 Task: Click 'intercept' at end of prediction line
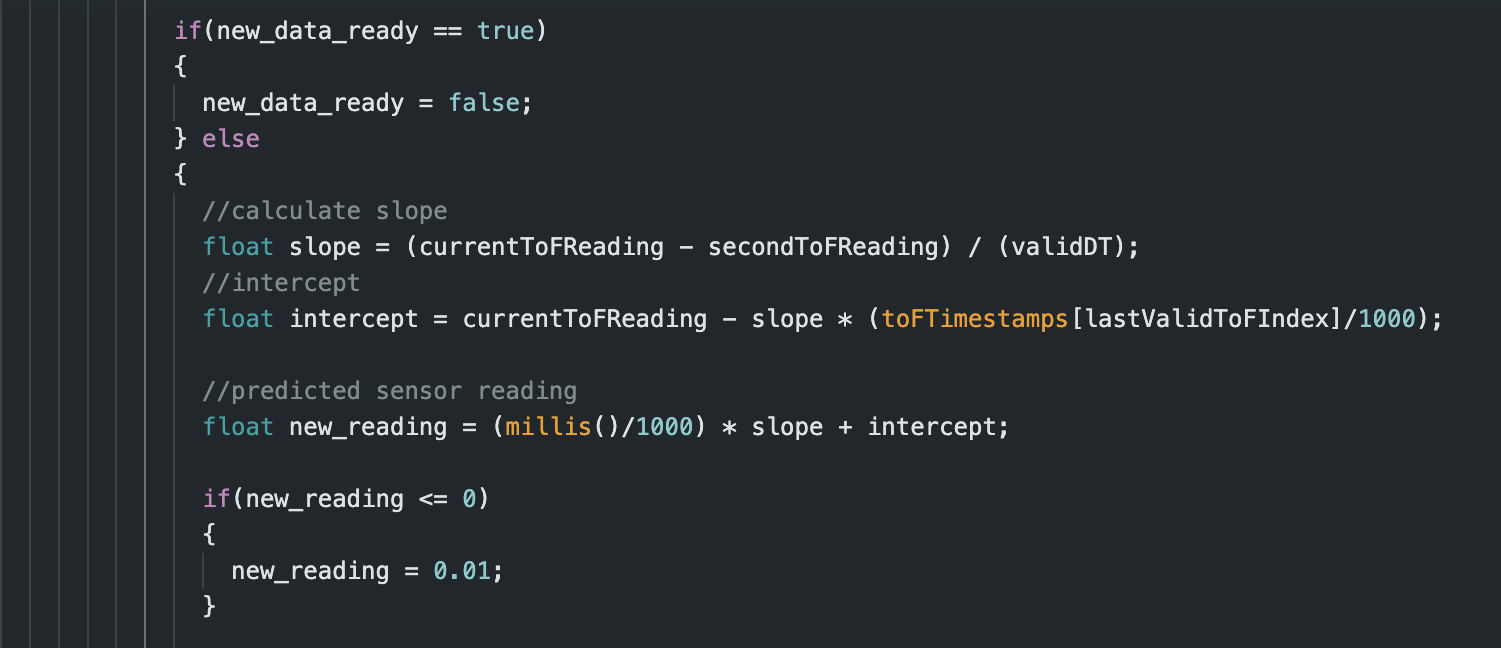point(932,427)
